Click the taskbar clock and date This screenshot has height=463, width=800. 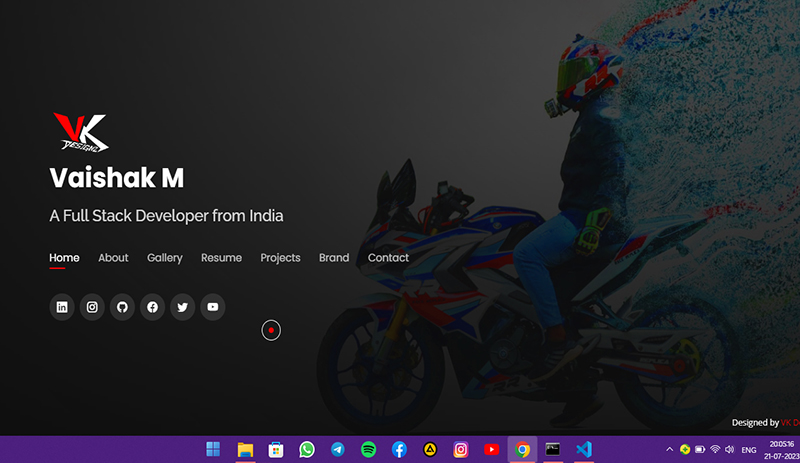(781, 449)
